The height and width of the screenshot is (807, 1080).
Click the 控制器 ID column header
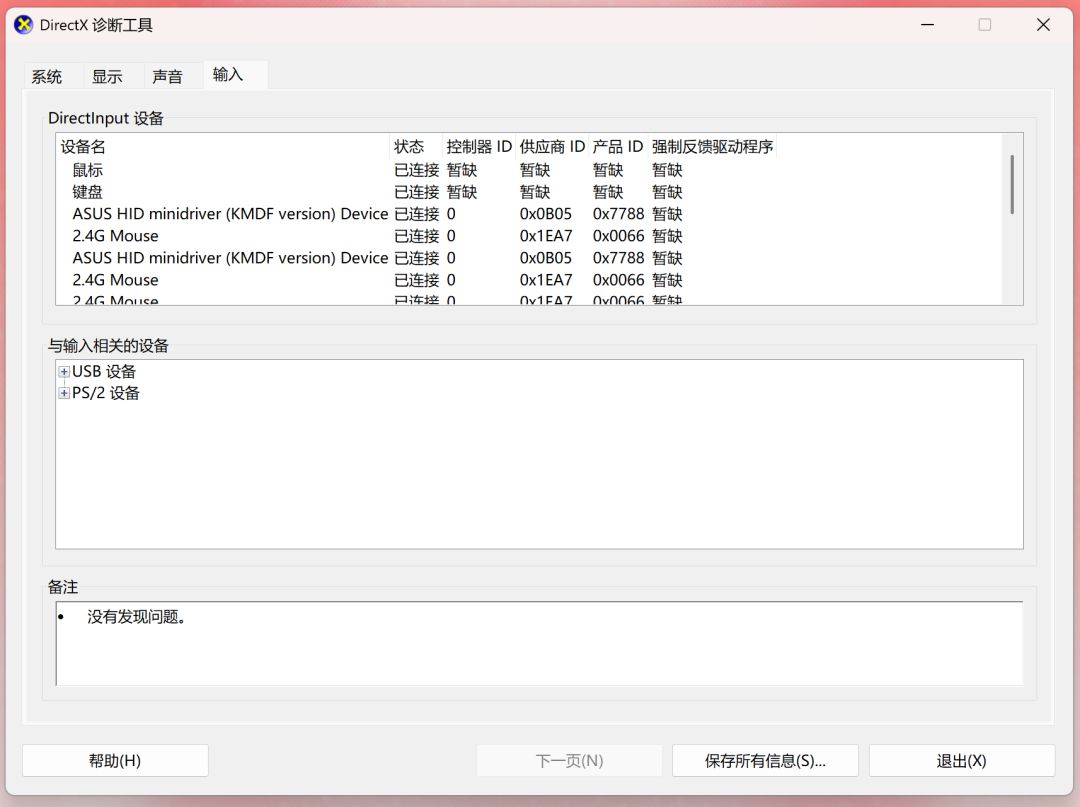coord(479,147)
